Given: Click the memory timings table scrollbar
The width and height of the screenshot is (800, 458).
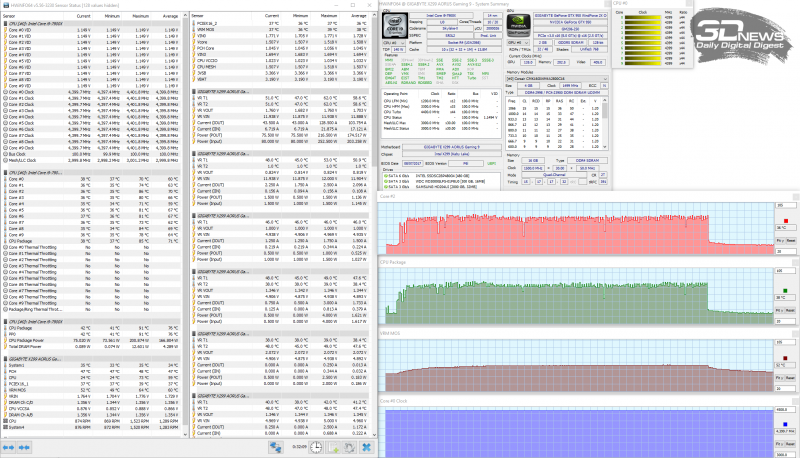Looking at the screenshot, I should point(606,123).
